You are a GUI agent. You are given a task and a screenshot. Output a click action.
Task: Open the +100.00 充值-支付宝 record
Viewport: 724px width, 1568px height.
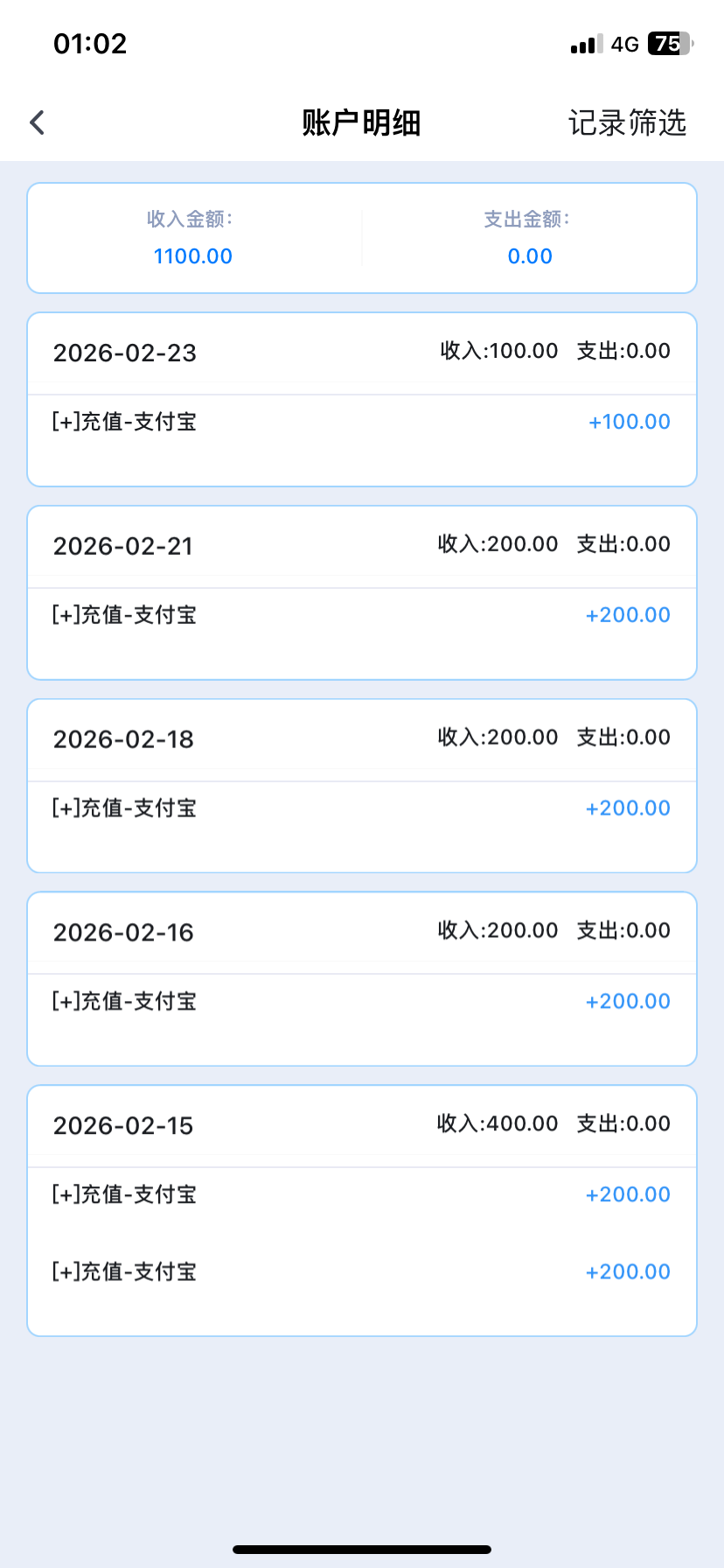[x=361, y=422]
